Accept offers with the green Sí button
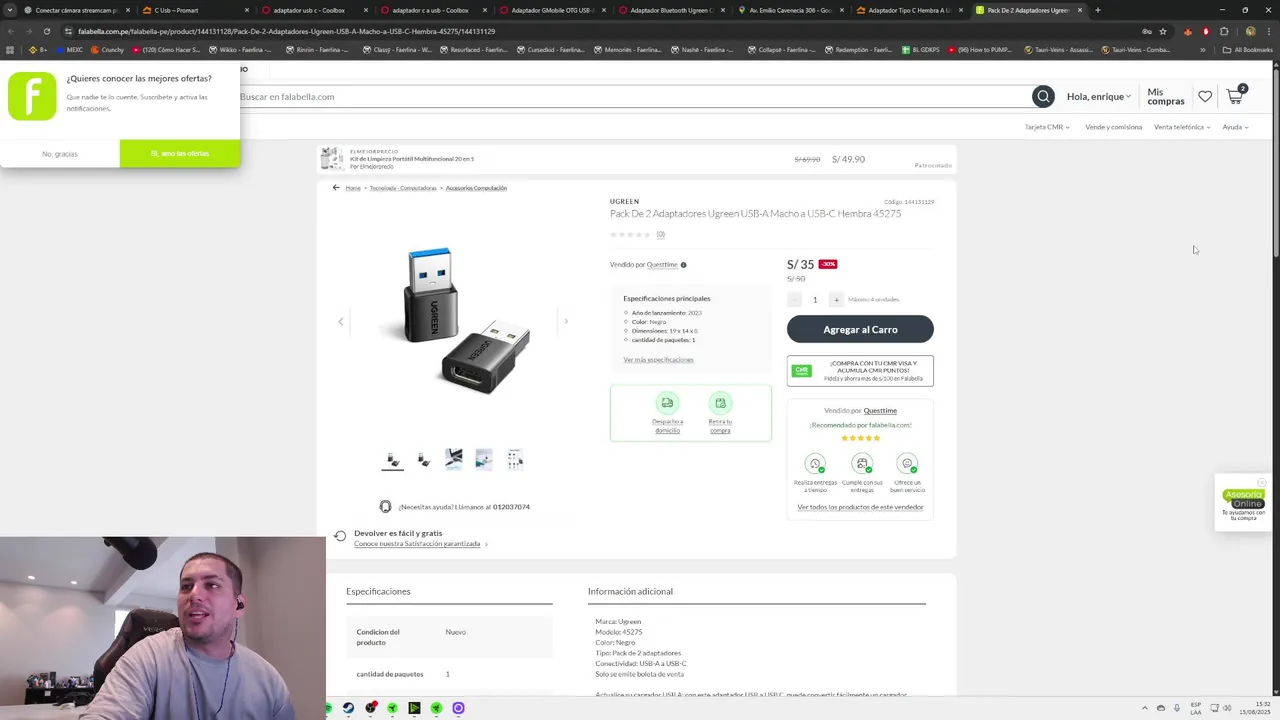Screen dimensions: 1280x720 coord(180,153)
